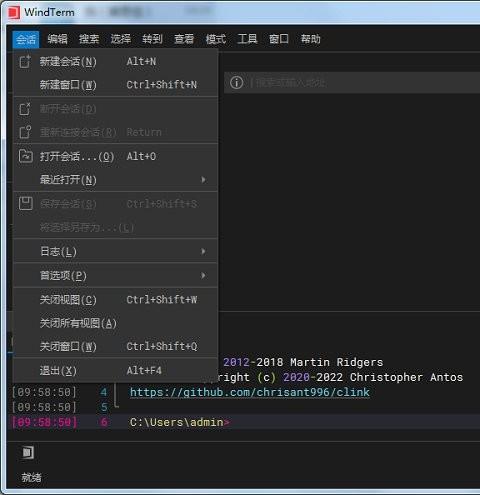This screenshot has width=480, height=495.
Task: Expand the 最近打开(N) submenu
Action: tap(115, 180)
